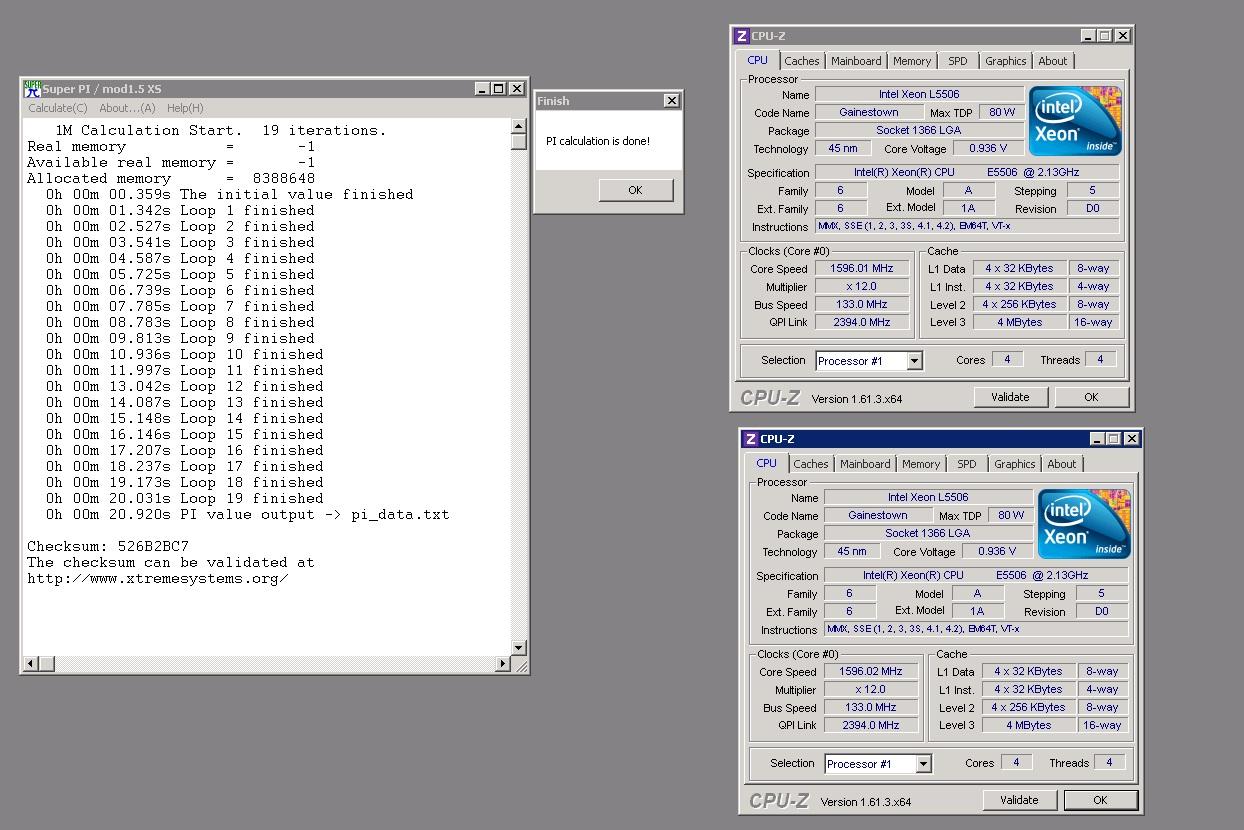Click Super PI vertical scrollbar down arrow
Image resolution: width=1244 pixels, height=830 pixels.
point(518,647)
